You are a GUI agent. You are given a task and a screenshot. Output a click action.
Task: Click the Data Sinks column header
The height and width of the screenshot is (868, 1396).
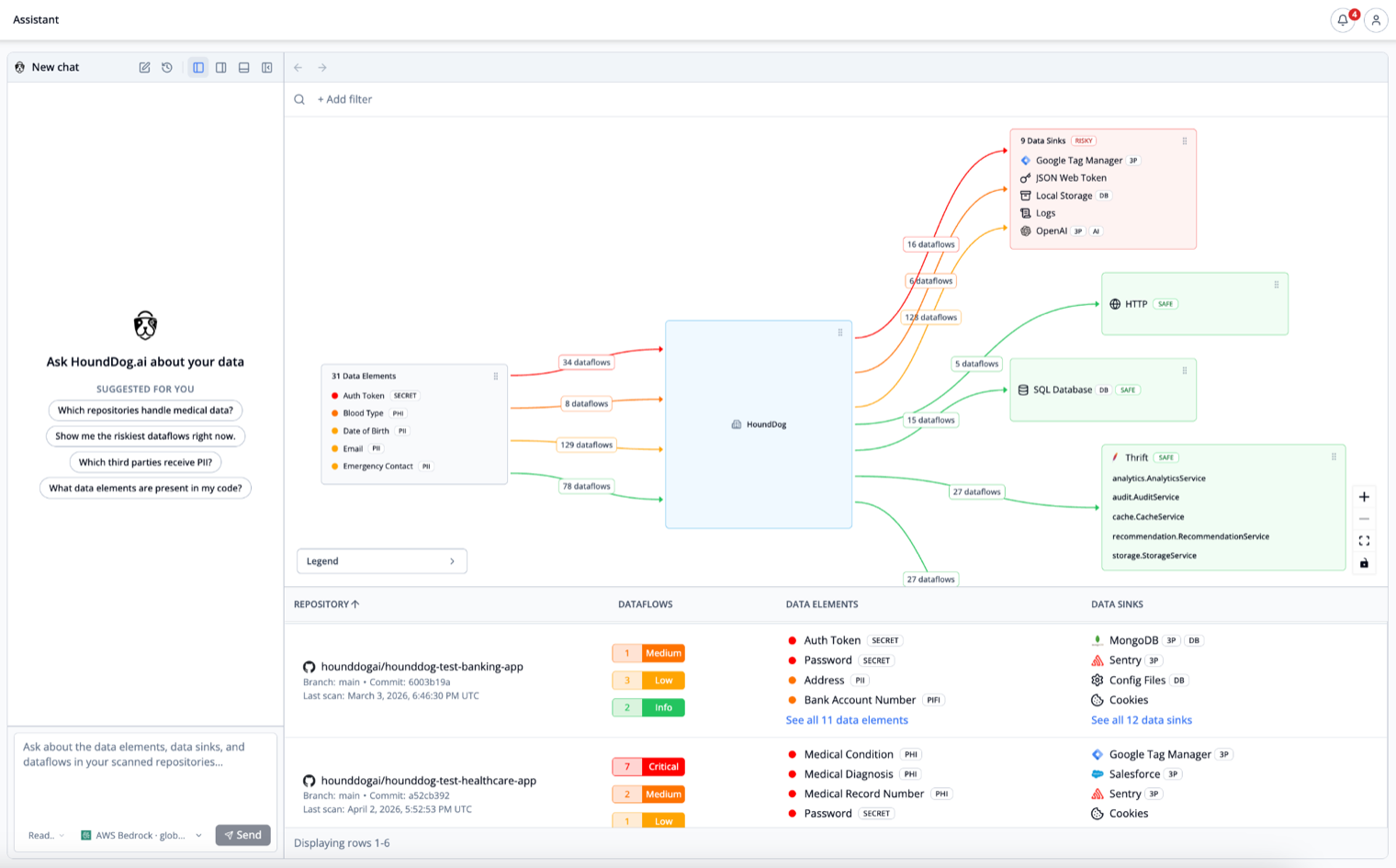pyautogui.click(x=1117, y=604)
